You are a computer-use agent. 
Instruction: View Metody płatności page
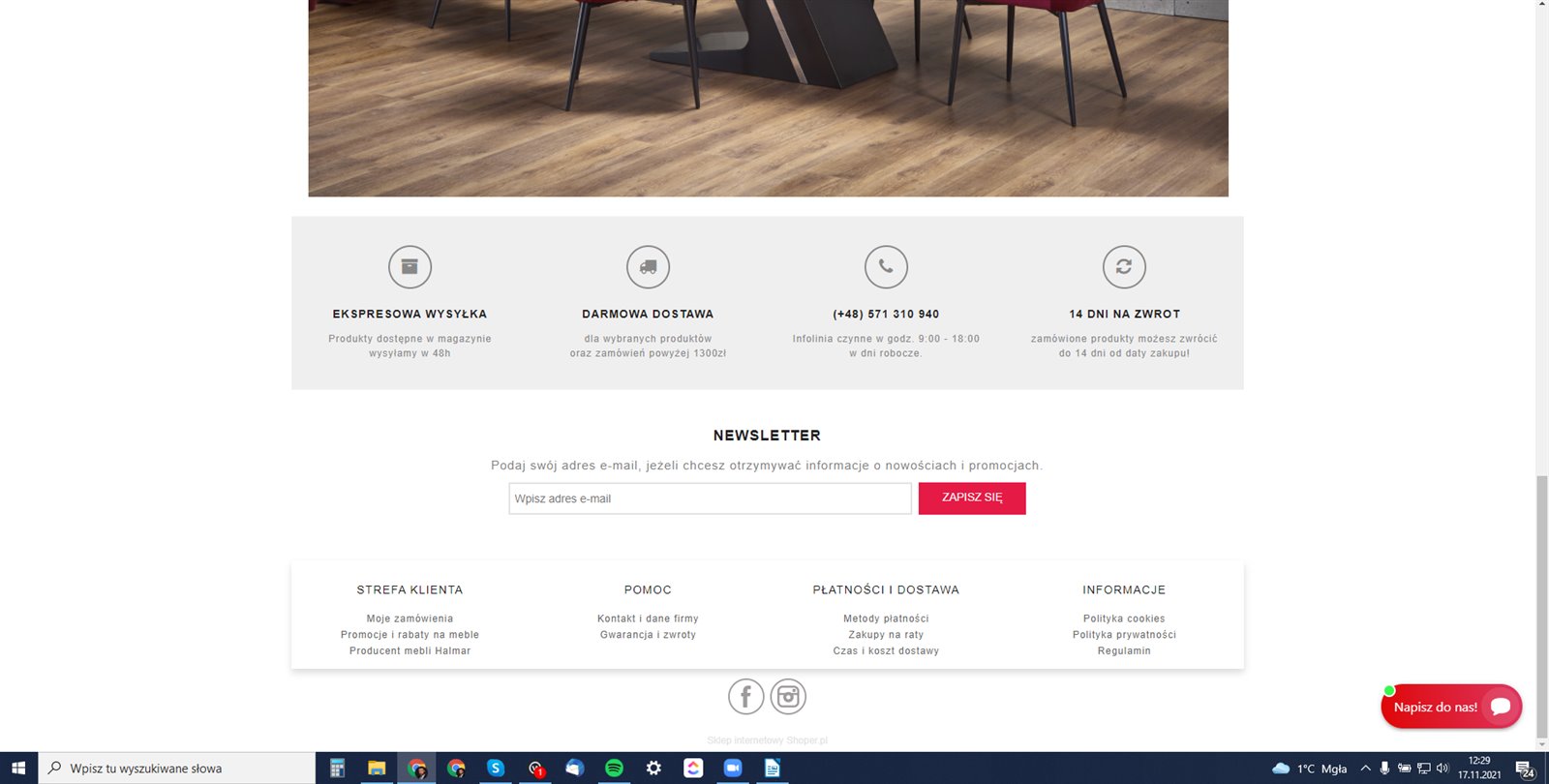pos(886,618)
